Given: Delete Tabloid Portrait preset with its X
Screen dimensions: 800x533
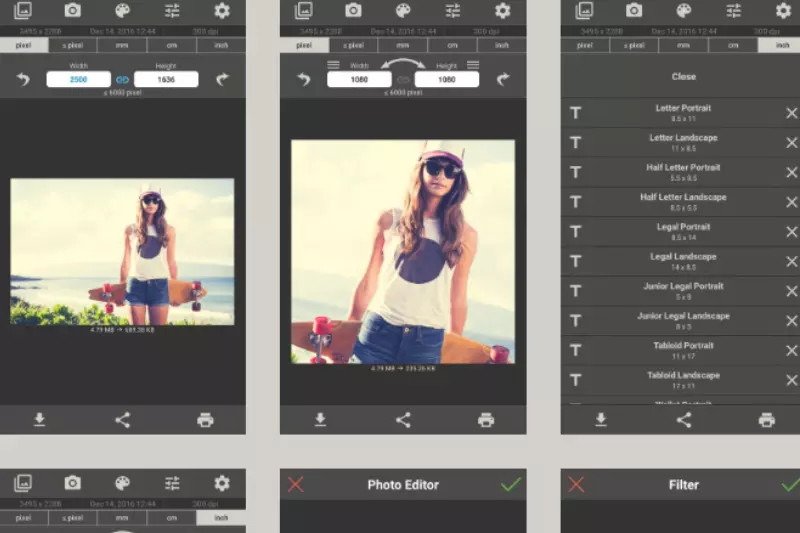Looking at the screenshot, I should click(x=791, y=350).
